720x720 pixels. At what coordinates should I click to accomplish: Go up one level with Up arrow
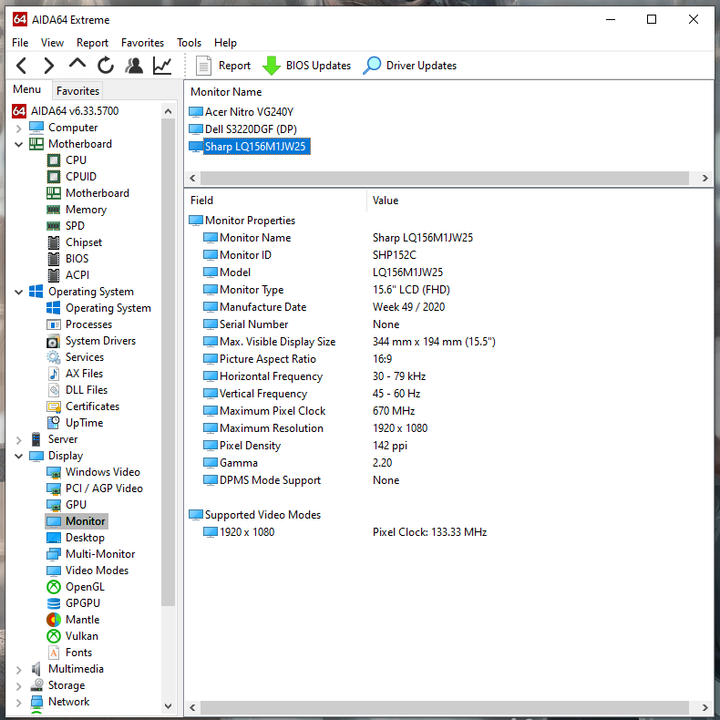pos(77,66)
